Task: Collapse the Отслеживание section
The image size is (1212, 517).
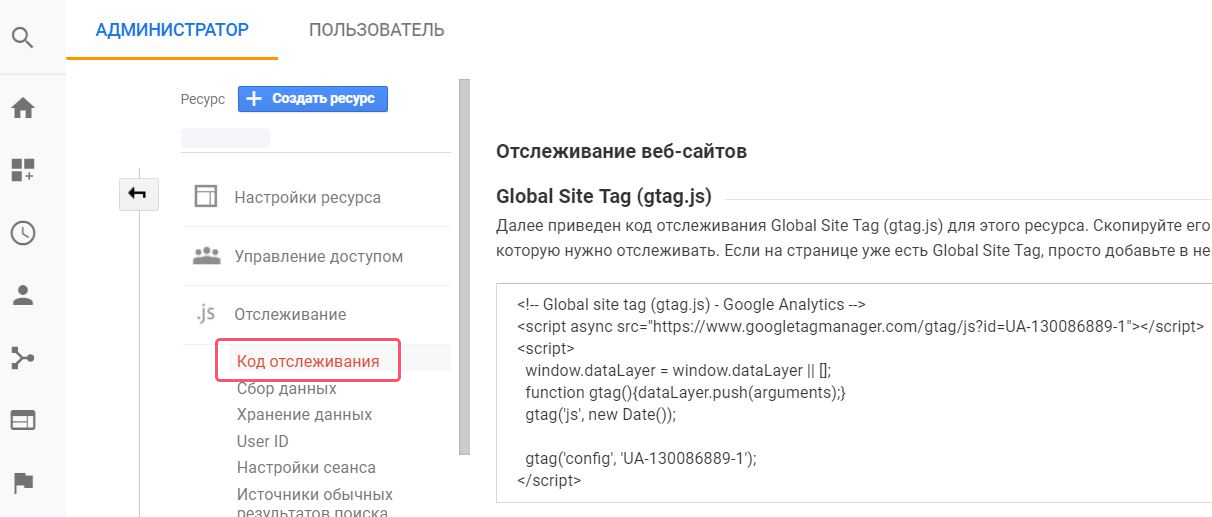Action: 290,314
